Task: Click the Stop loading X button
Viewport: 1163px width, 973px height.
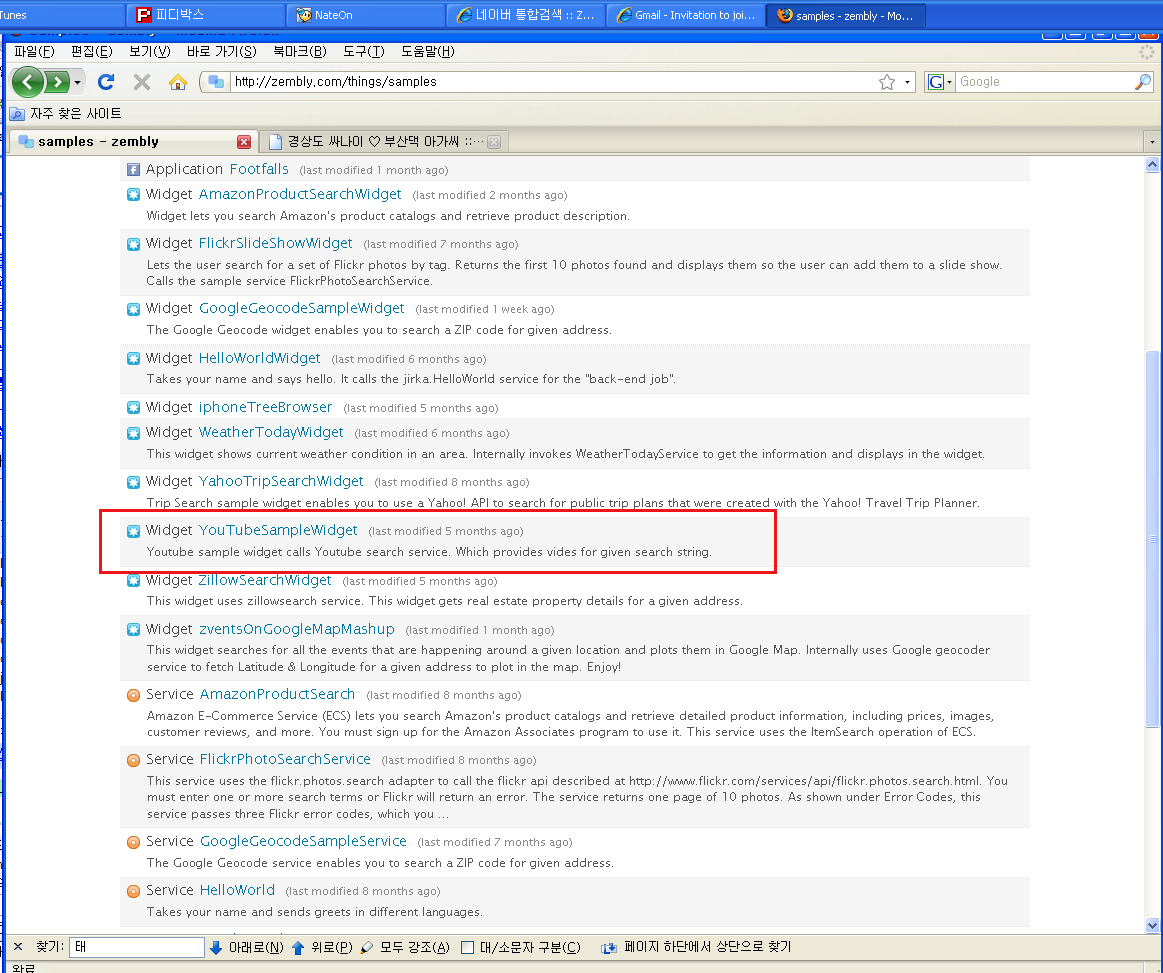Action: pos(142,82)
